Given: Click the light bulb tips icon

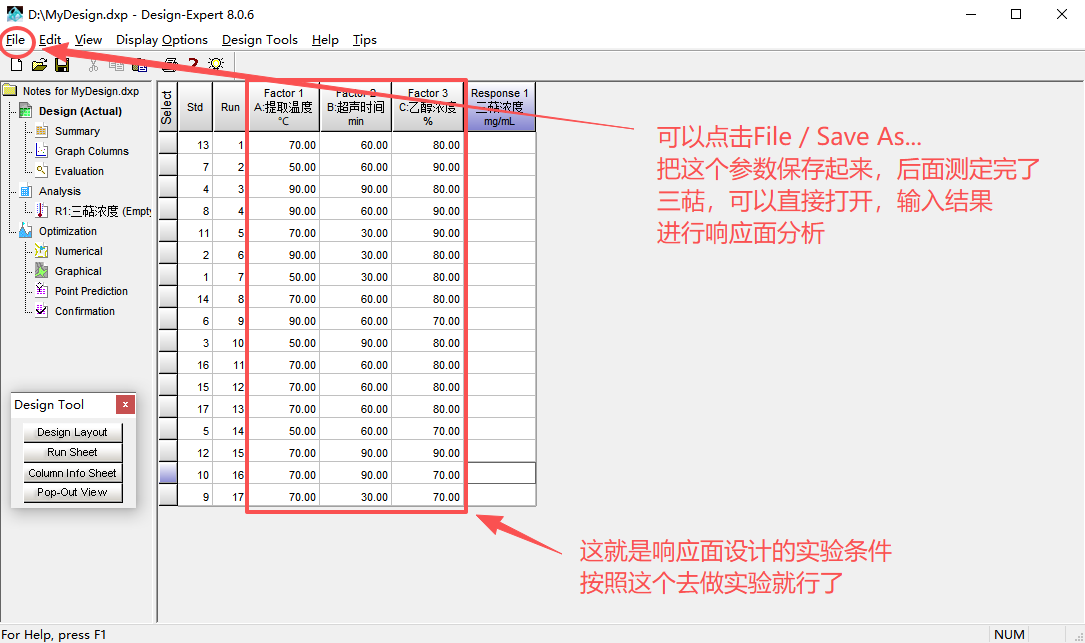Looking at the screenshot, I should point(215,65).
